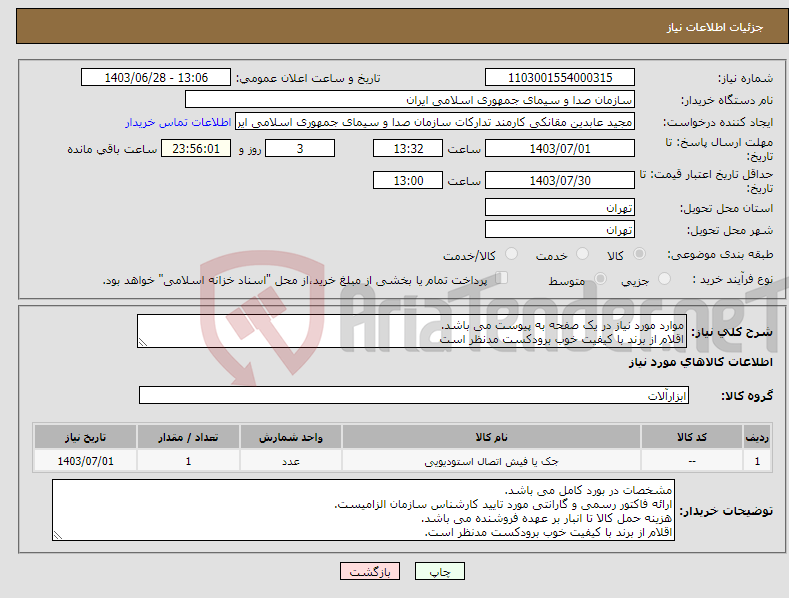Select the کالا radio button
The width and height of the screenshot is (789, 598).
(x=639, y=254)
